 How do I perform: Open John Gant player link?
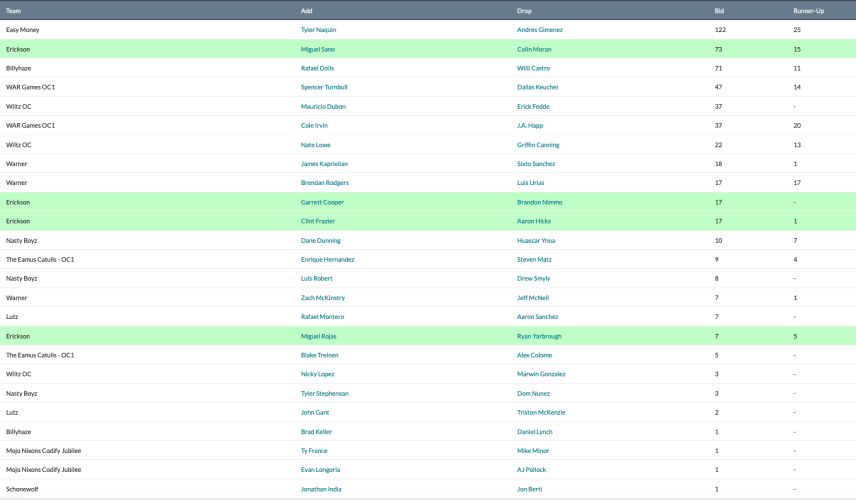pos(315,413)
